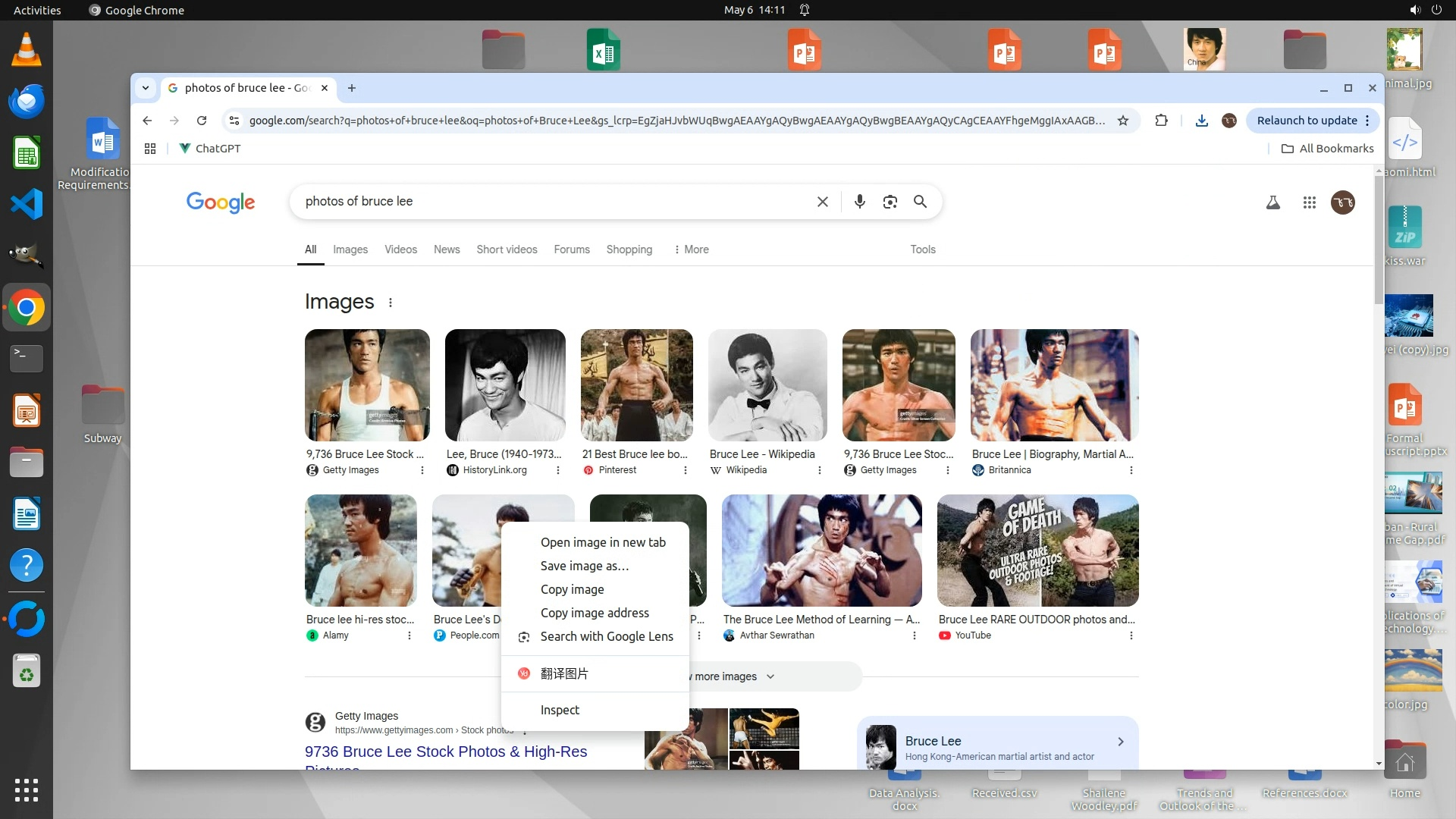Expand the More search filters menu
1456x819 pixels.
691,249
